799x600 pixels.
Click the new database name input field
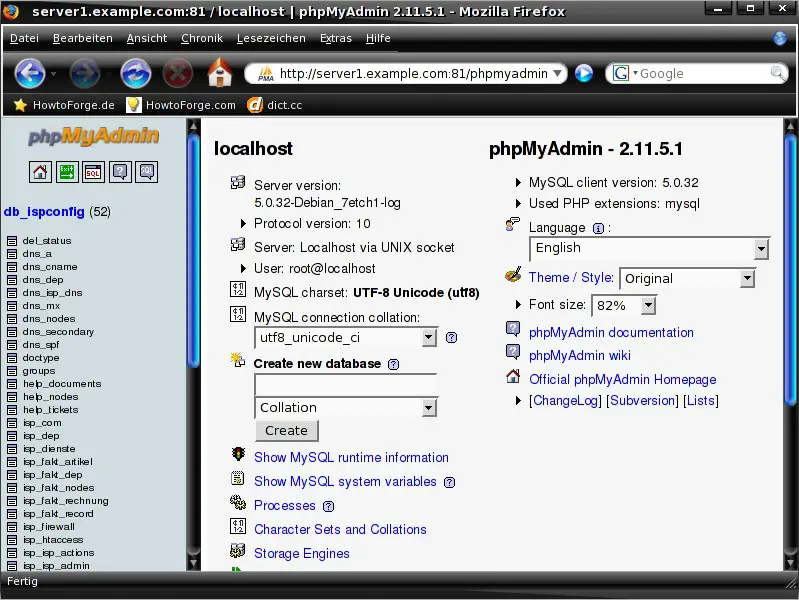(x=345, y=385)
